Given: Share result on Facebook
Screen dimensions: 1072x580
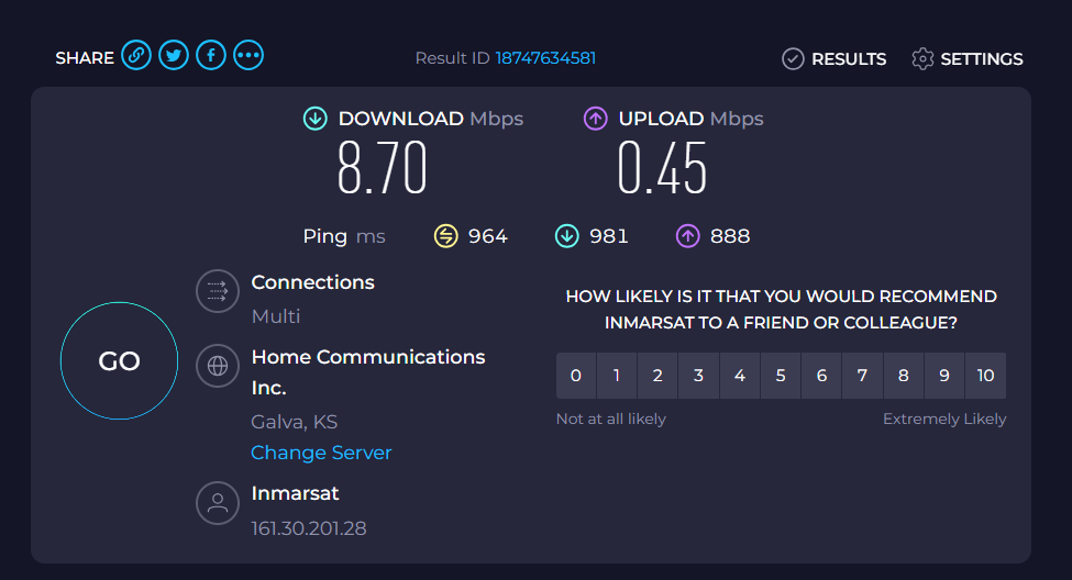Looking at the screenshot, I should tap(211, 56).
